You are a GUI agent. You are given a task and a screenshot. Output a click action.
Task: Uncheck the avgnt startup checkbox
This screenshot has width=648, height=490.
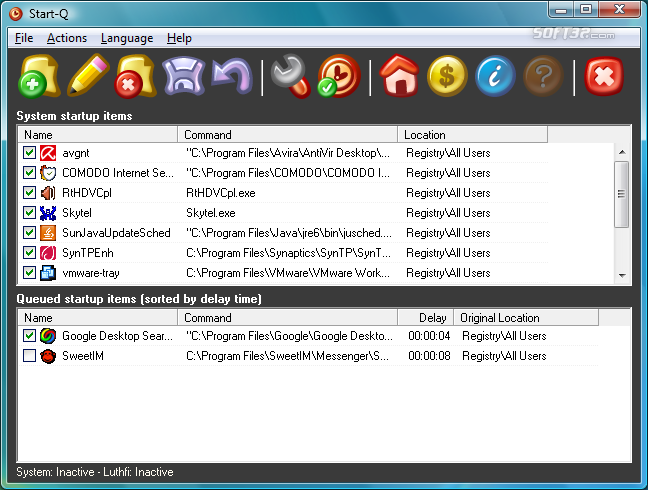point(29,152)
